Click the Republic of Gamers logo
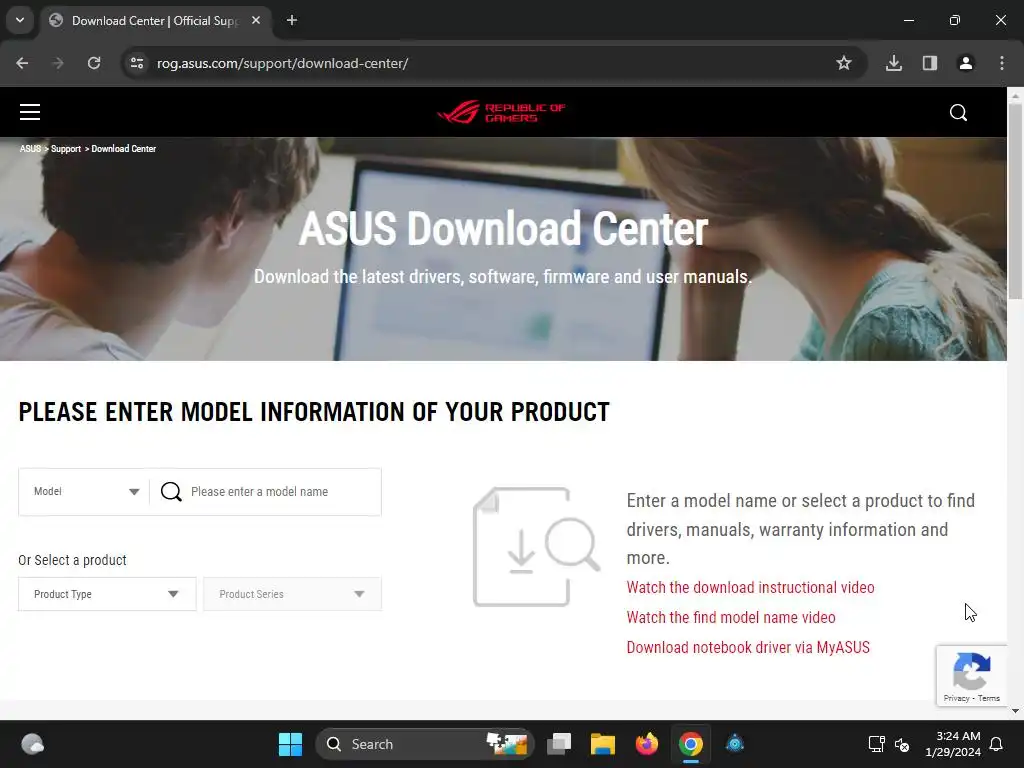Screen dimensions: 1024x768 pos(501,112)
